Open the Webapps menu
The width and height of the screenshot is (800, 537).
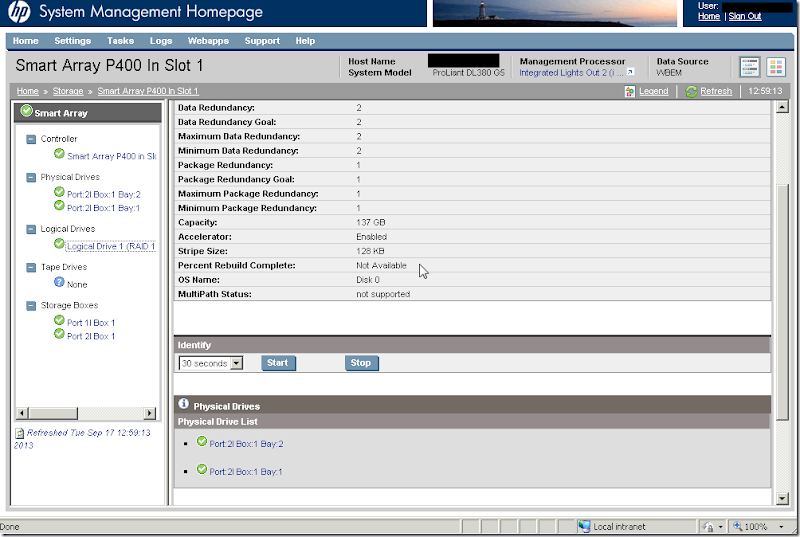(208, 41)
